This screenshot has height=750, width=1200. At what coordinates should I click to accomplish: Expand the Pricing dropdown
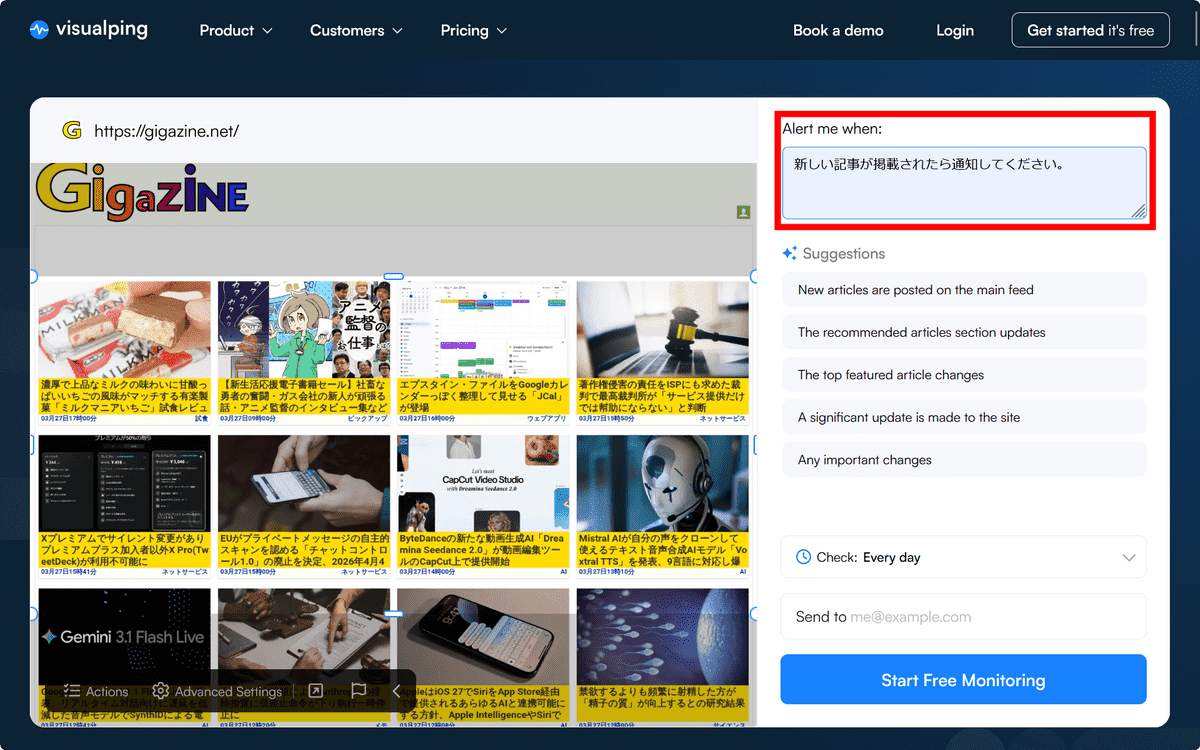point(474,30)
